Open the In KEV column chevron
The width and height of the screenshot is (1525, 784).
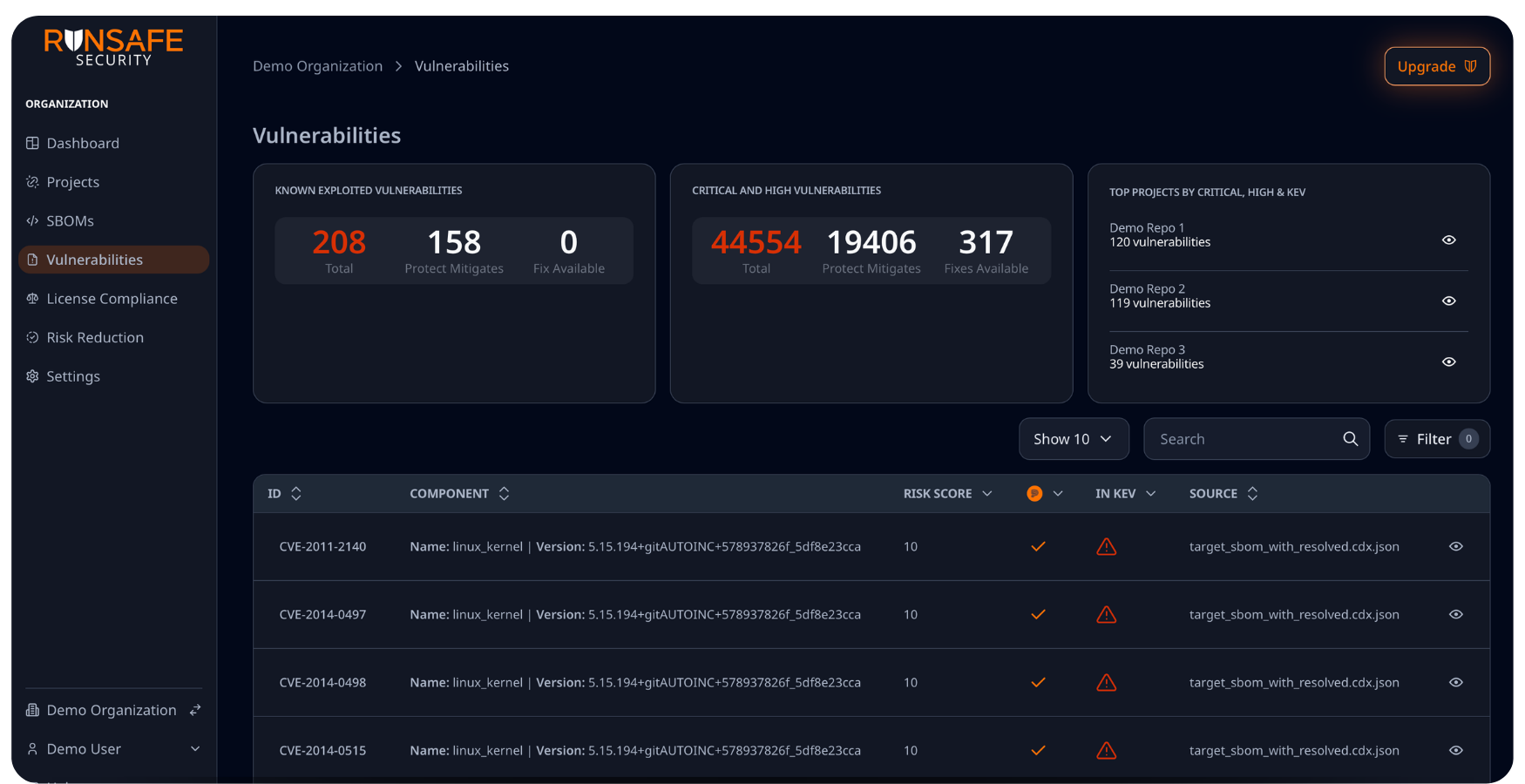point(1151,494)
